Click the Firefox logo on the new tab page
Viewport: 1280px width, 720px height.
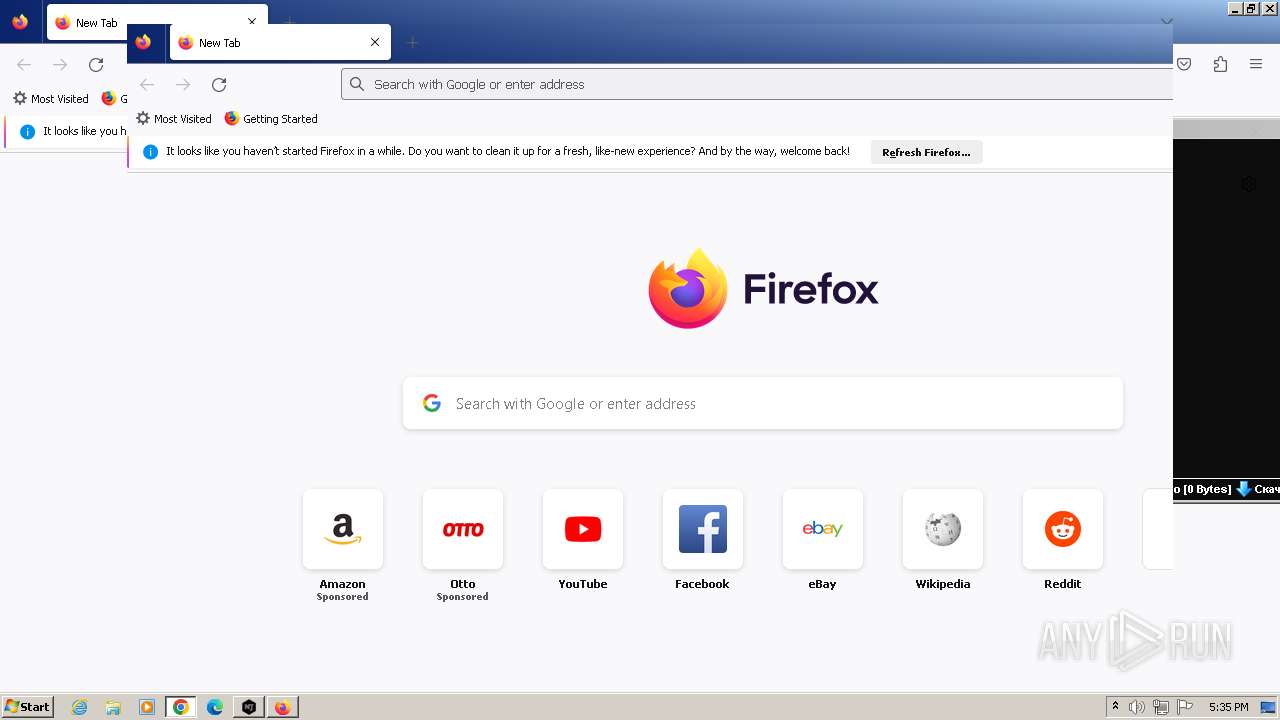pyautogui.click(x=763, y=289)
